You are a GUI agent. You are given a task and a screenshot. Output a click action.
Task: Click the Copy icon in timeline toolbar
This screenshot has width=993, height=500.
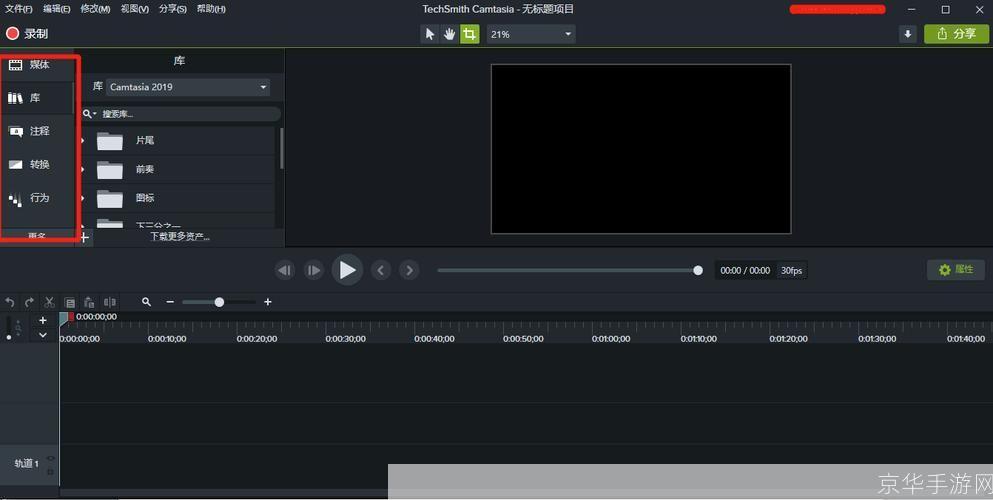[70, 303]
